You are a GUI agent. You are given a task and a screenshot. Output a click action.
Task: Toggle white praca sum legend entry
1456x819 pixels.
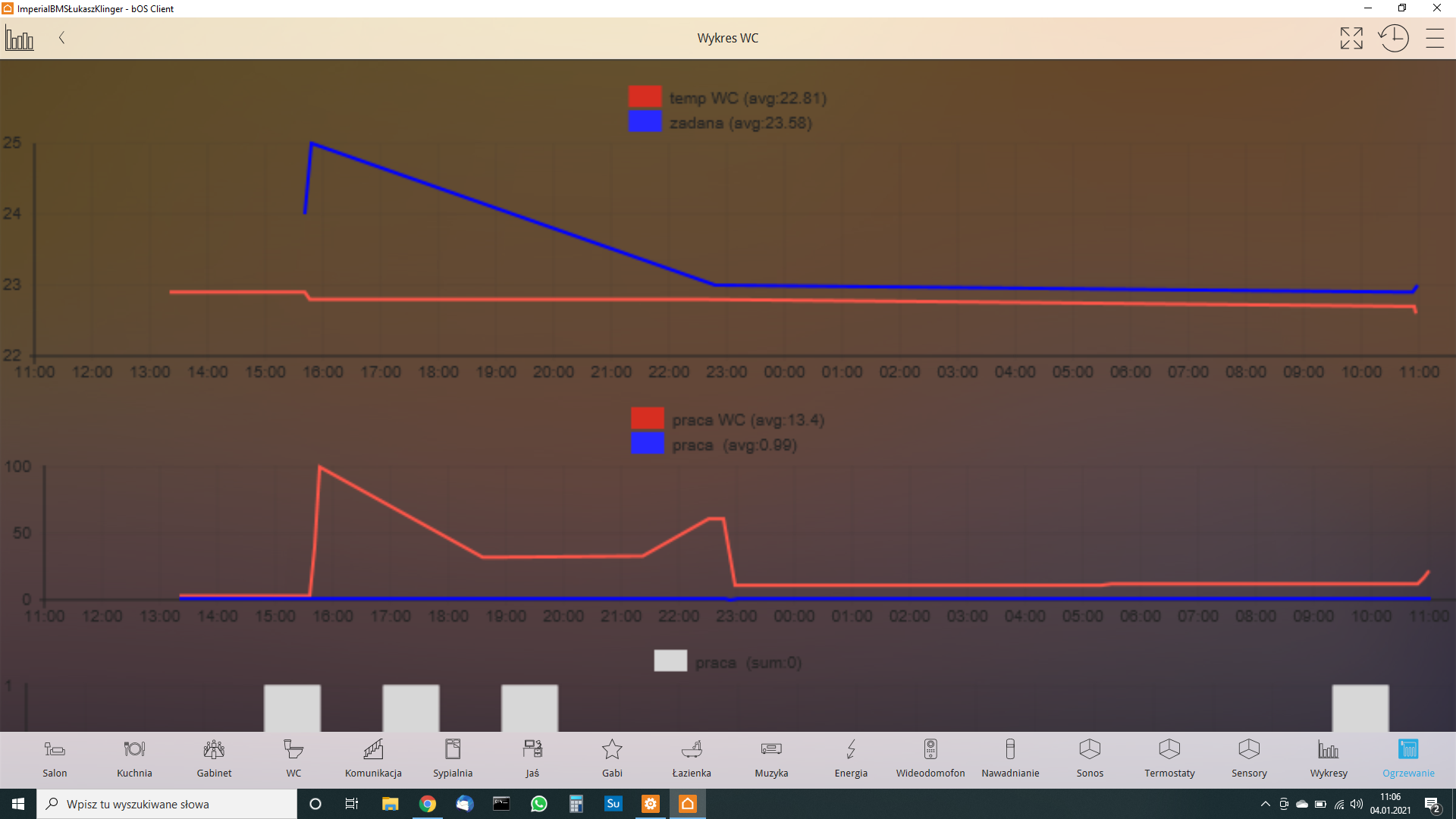(x=670, y=661)
